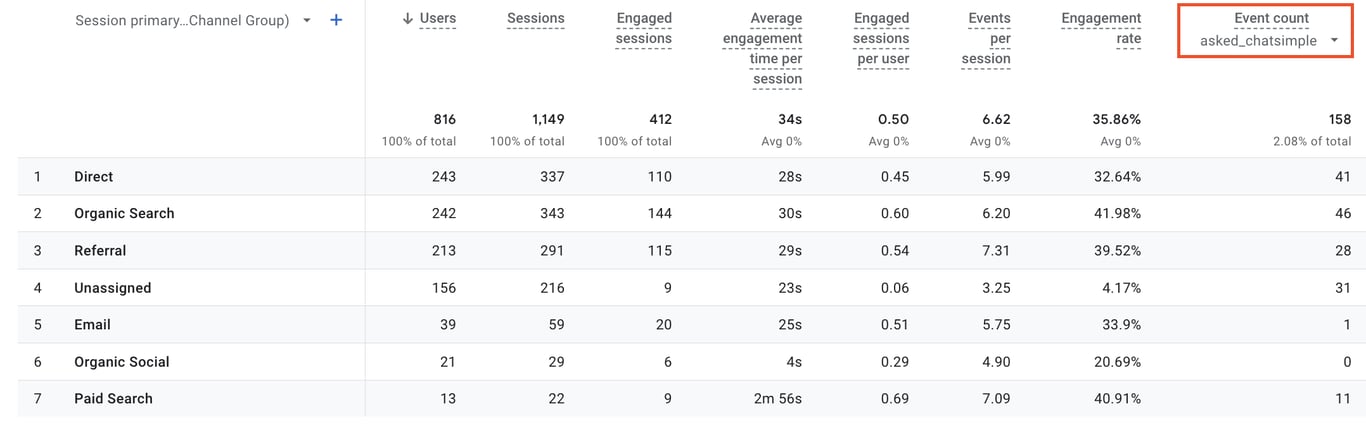The image size is (1366, 435).
Task: Select the Direct channel row
Action: 93,177
